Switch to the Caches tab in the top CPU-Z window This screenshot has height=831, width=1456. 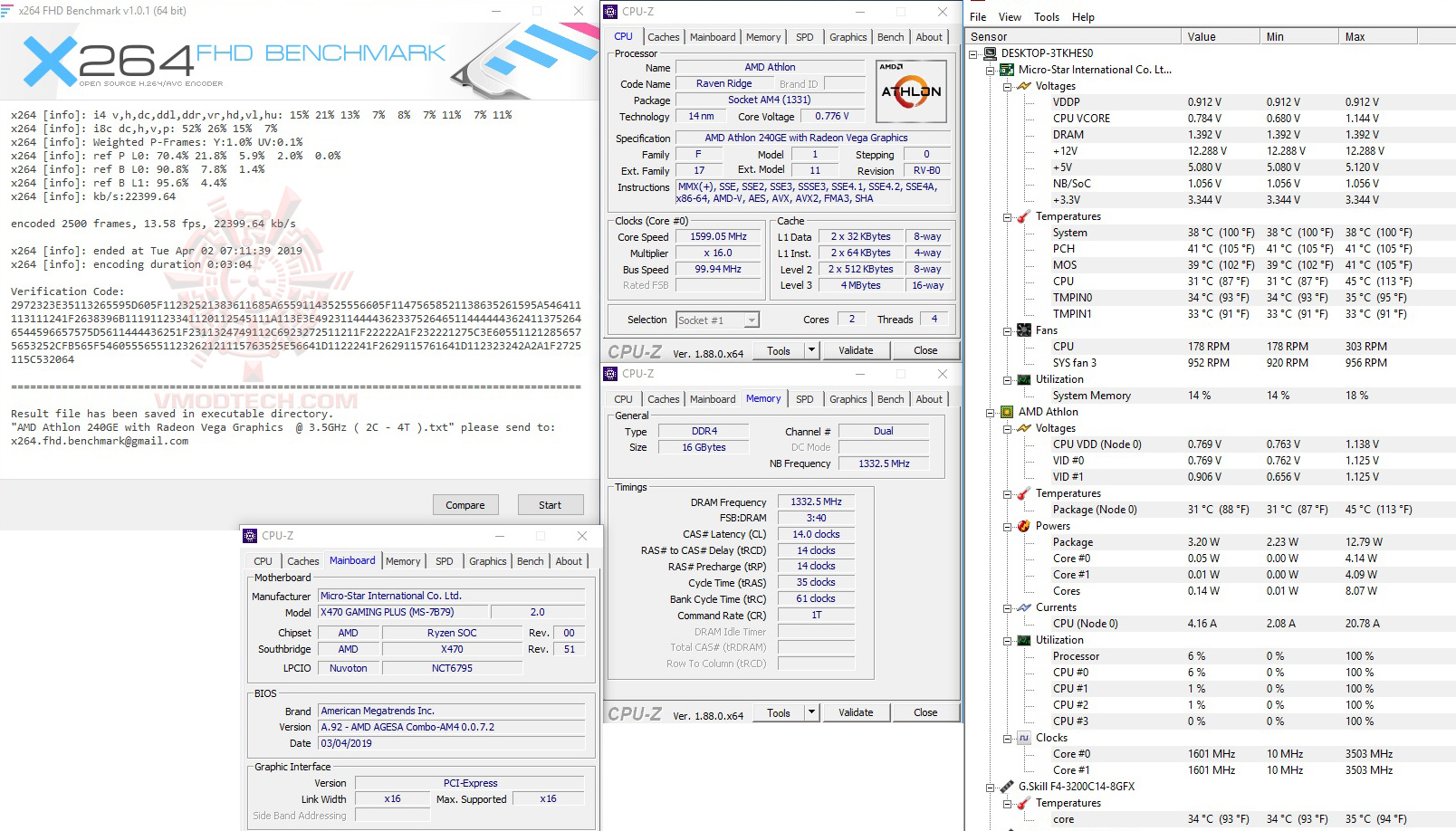coord(663,37)
